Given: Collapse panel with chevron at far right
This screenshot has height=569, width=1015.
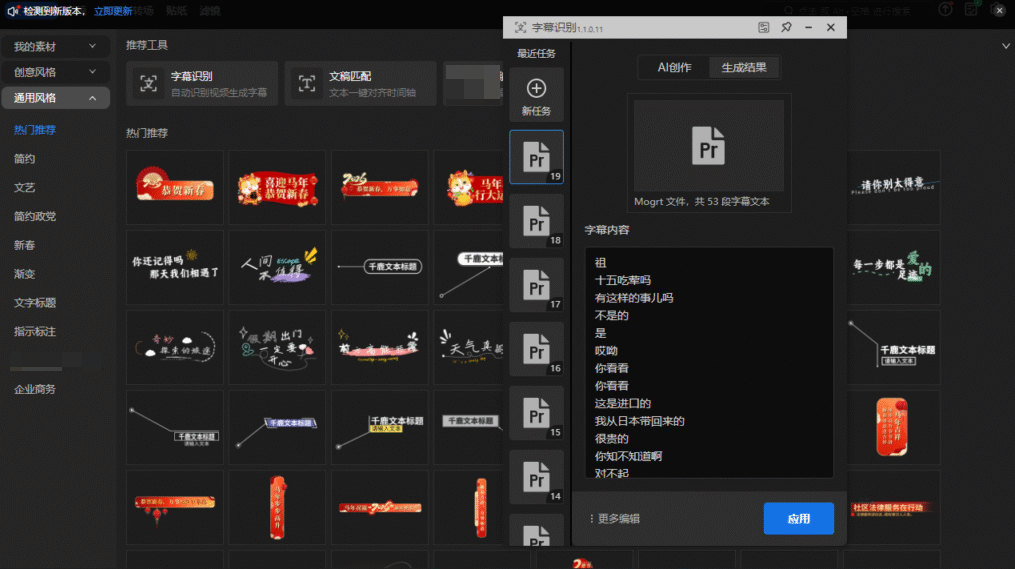Looking at the screenshot, I should (1005, 46).
